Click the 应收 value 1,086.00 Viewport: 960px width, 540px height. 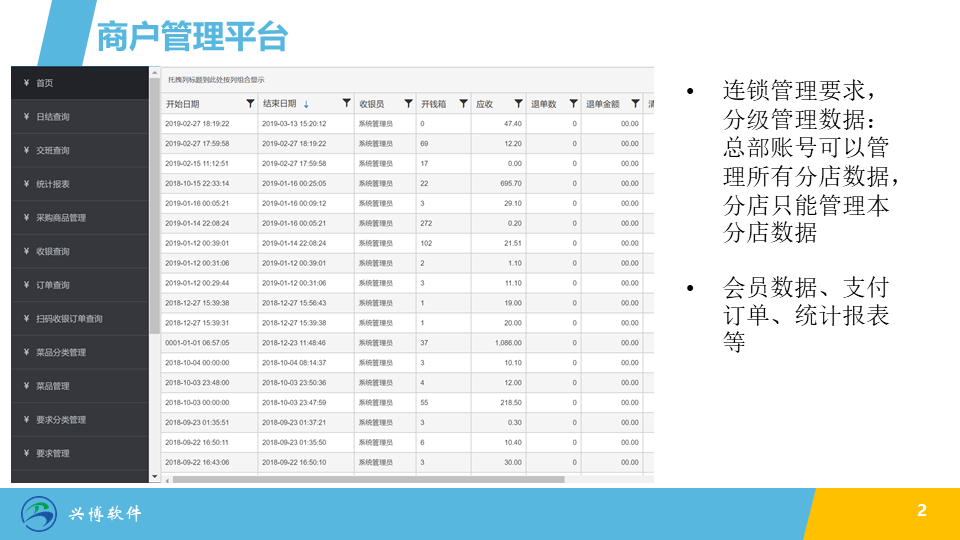click(x=508, y=343)
